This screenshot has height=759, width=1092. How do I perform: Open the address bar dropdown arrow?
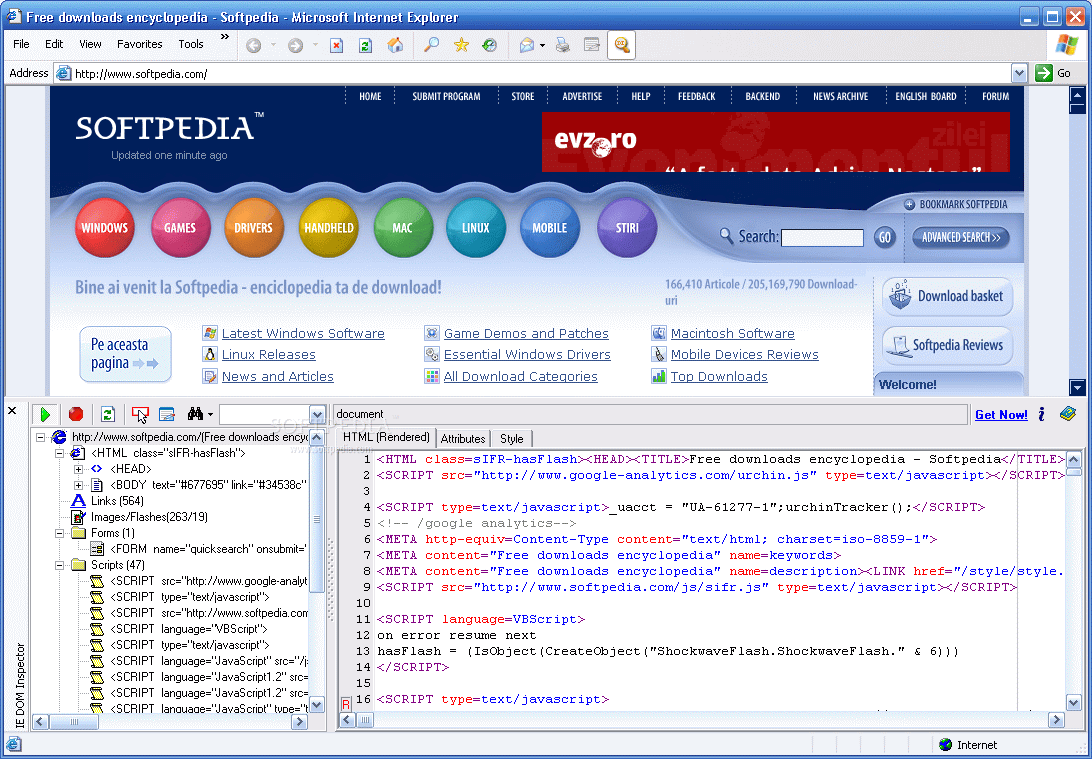click(x=1019, y=73)
